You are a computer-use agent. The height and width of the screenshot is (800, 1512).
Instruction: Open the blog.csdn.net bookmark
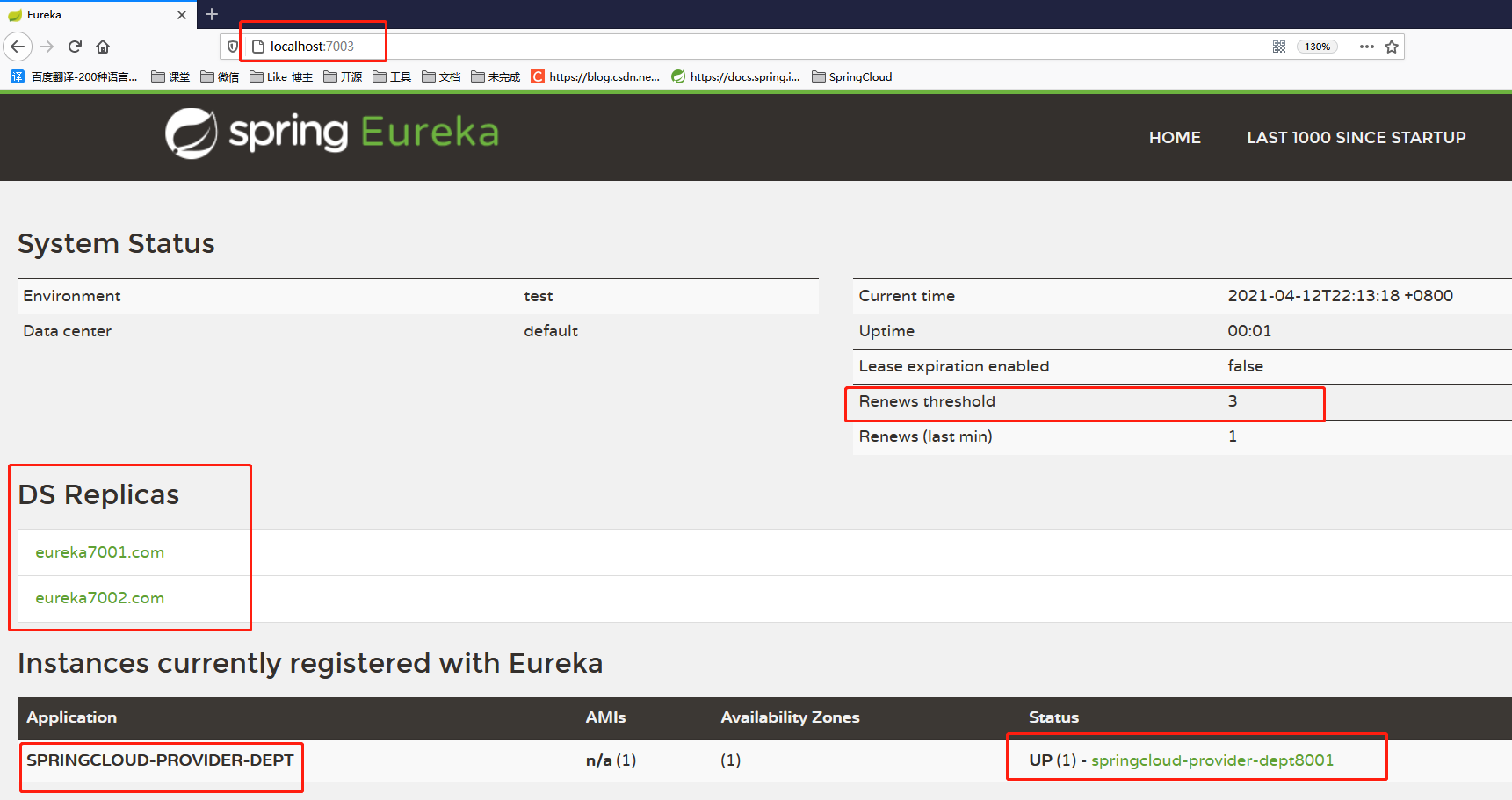(596, 77)
